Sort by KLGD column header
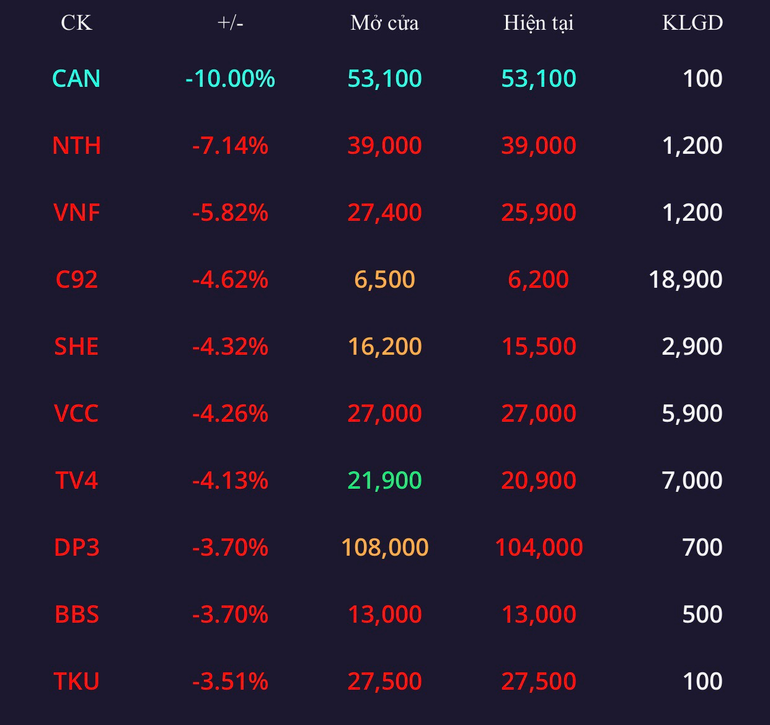This screenshot has width=770, height=725. click(692, 23)
